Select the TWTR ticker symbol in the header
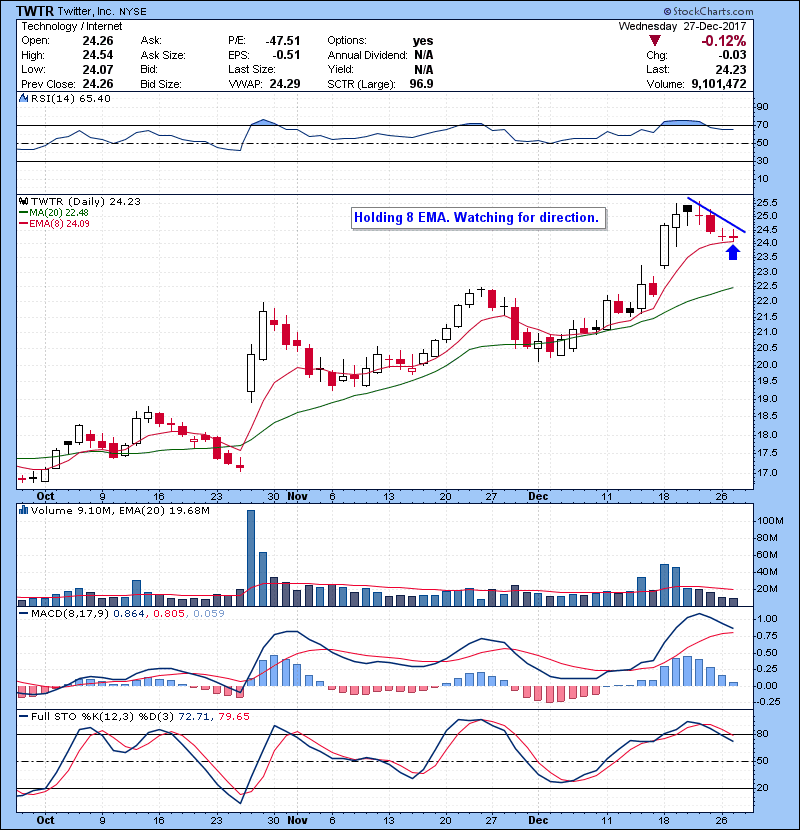 point(35,11)
